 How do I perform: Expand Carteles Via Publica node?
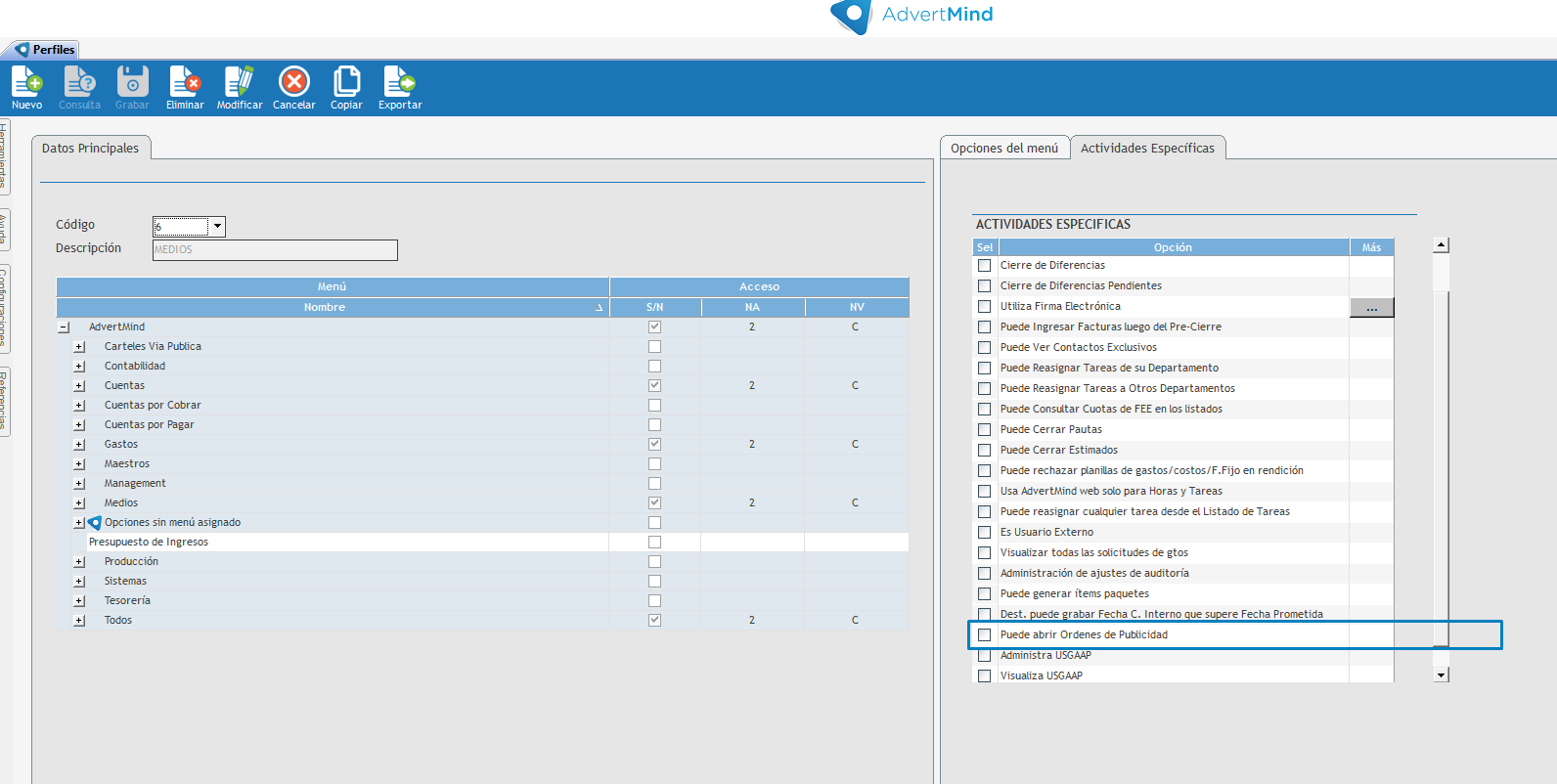coord(79,347)
